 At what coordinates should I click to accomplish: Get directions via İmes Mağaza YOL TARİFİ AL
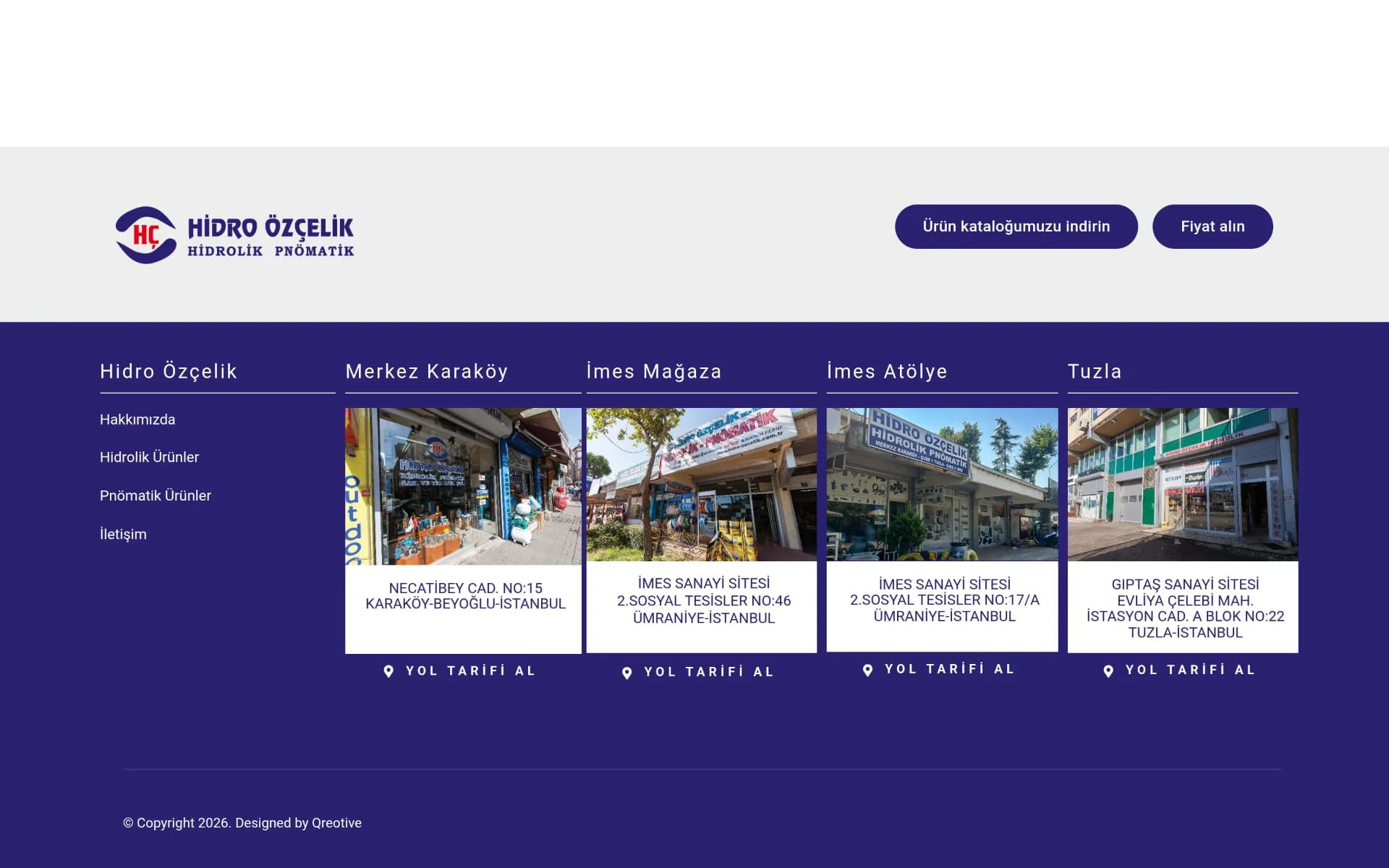pos(709,672)
